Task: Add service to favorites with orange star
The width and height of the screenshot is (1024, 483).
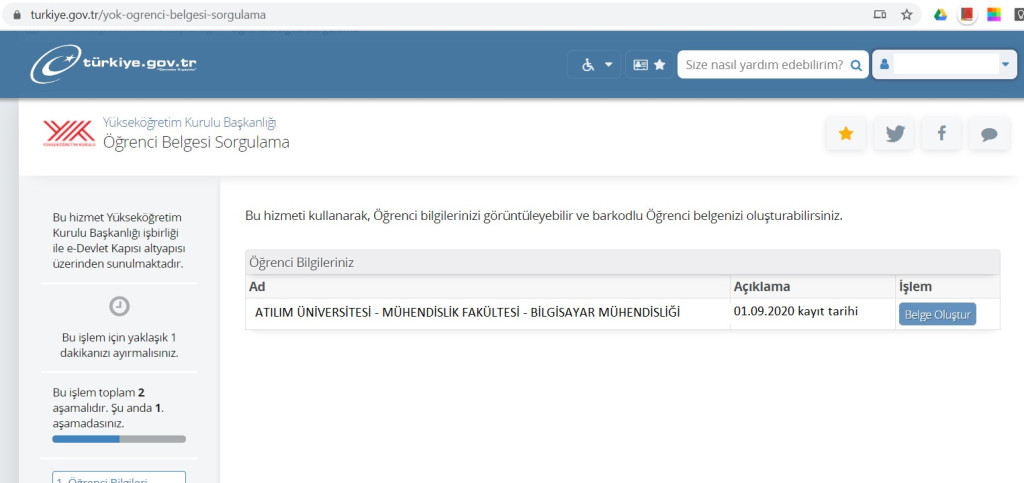Action: pos(846,134)
